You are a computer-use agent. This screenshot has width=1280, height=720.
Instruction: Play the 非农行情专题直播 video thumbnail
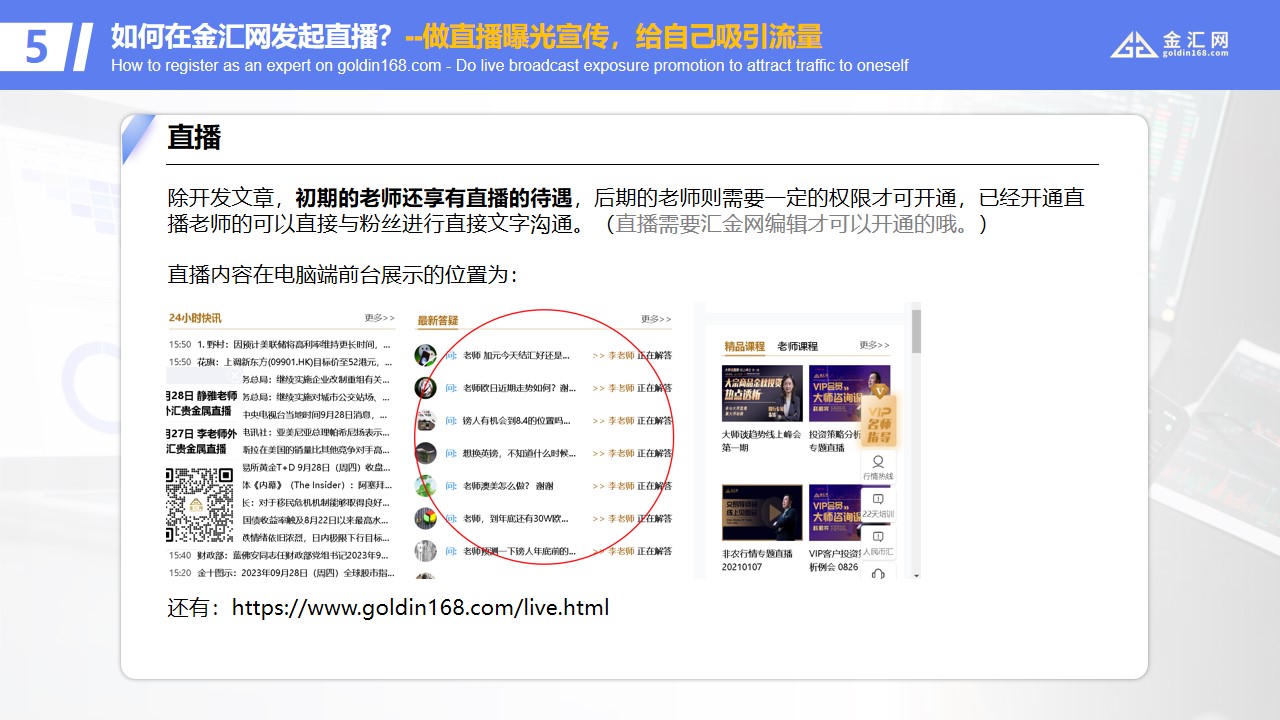(762, 513)
